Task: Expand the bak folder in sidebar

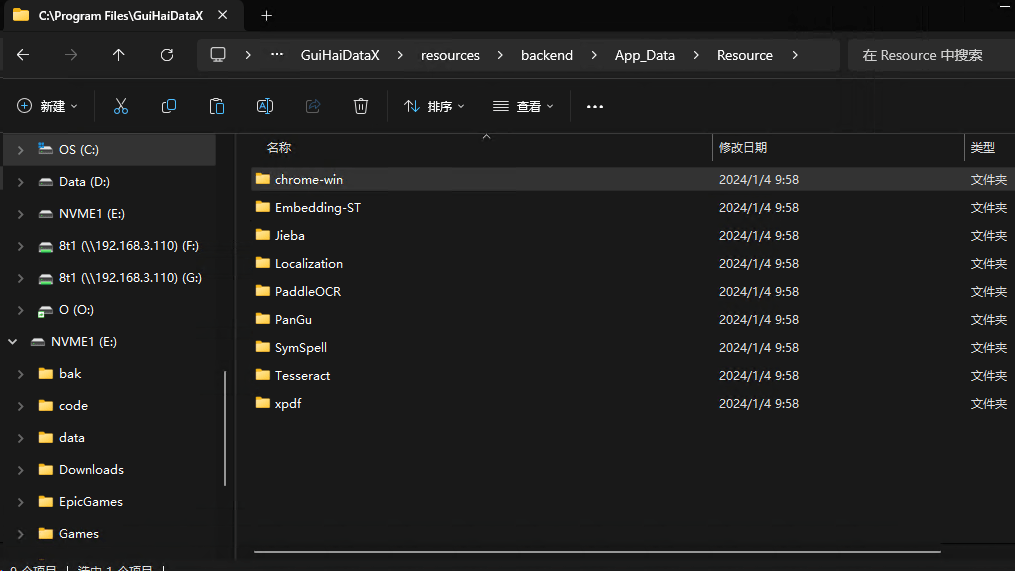Action: tap(21, 374)
